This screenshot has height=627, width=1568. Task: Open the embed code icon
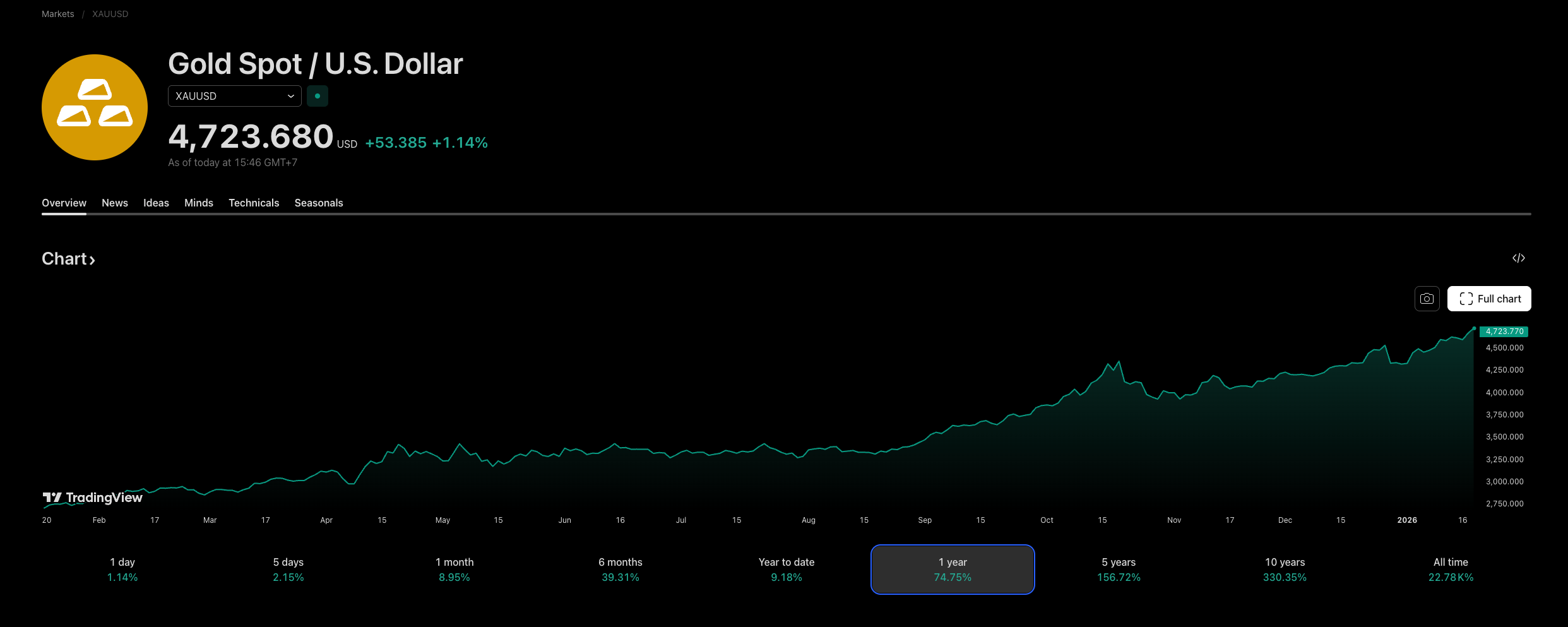1518,258
